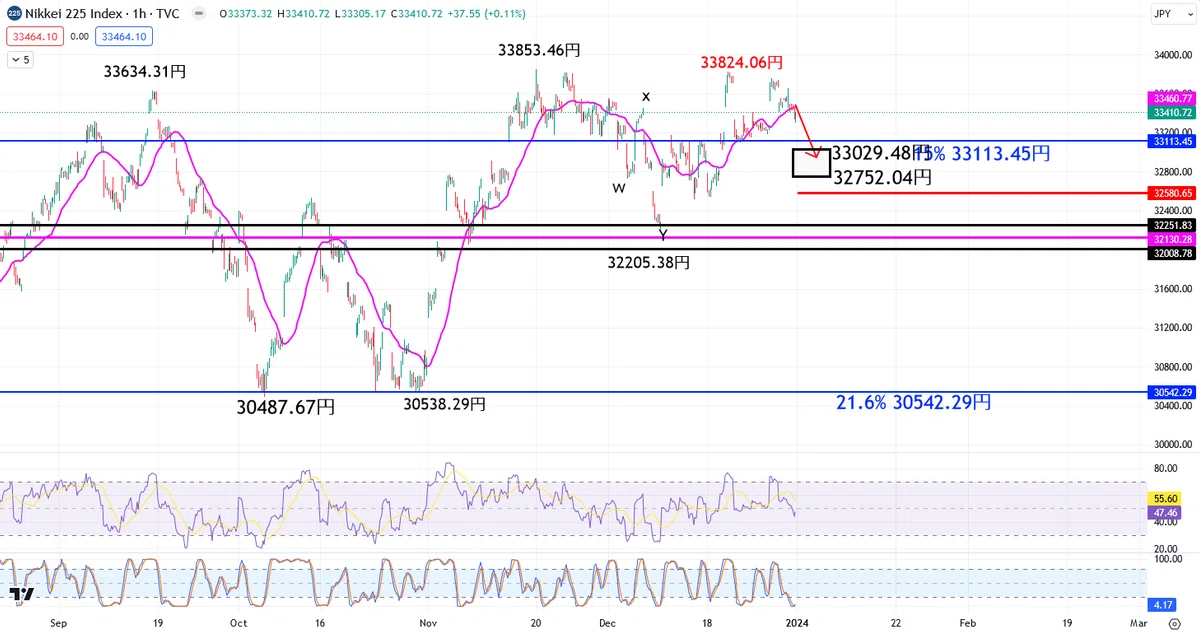Viewport: 1200px width, 634px height.
Task: Click the magenta 32130.28 axis price label
Action: point(1172,240)
